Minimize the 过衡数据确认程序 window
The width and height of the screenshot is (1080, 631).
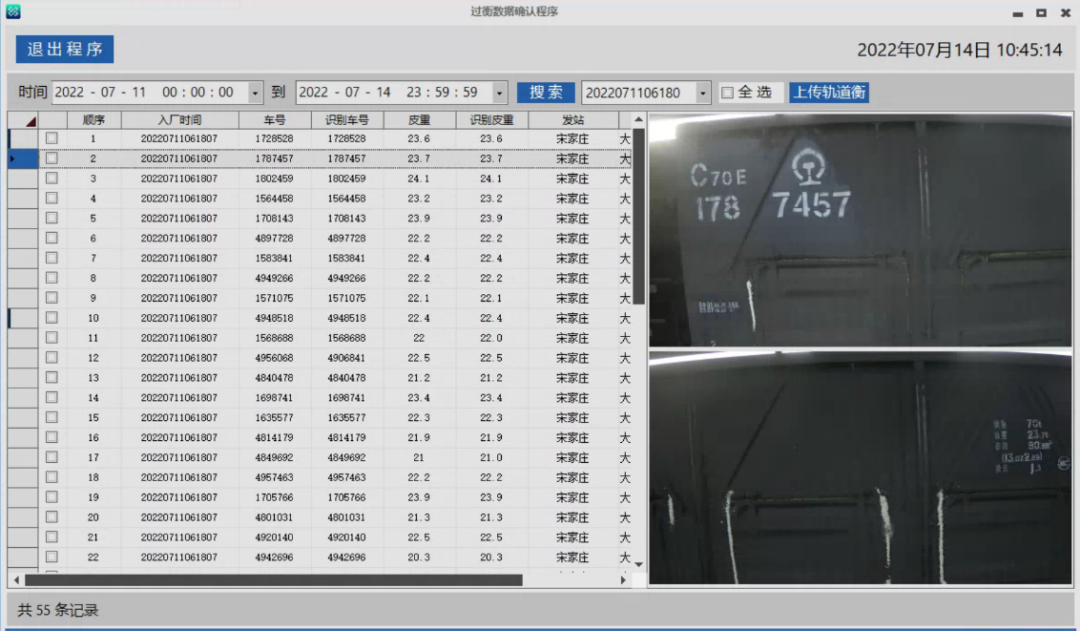1017,12
